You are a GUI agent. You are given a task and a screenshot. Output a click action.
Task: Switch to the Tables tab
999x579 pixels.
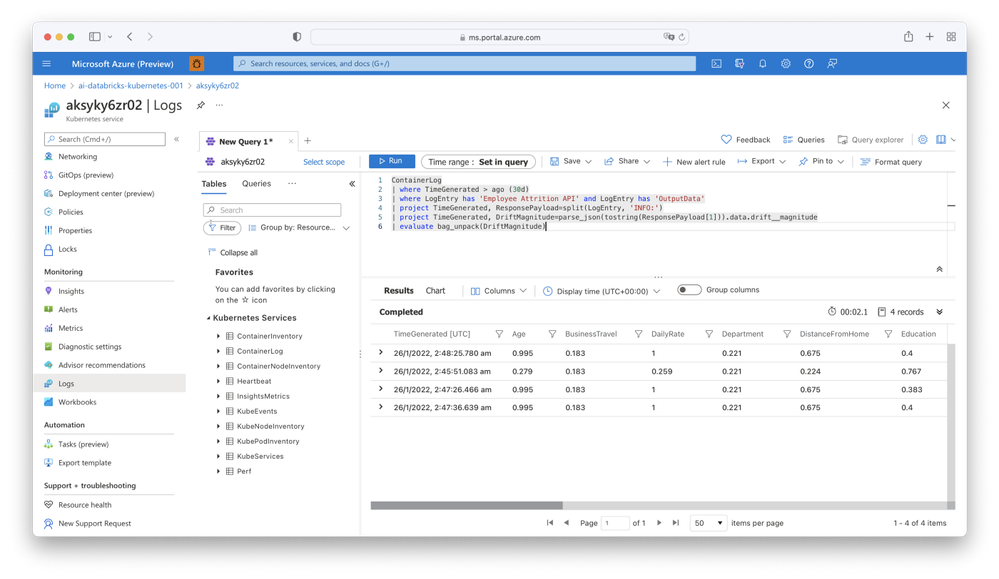(x=214, y=183)
